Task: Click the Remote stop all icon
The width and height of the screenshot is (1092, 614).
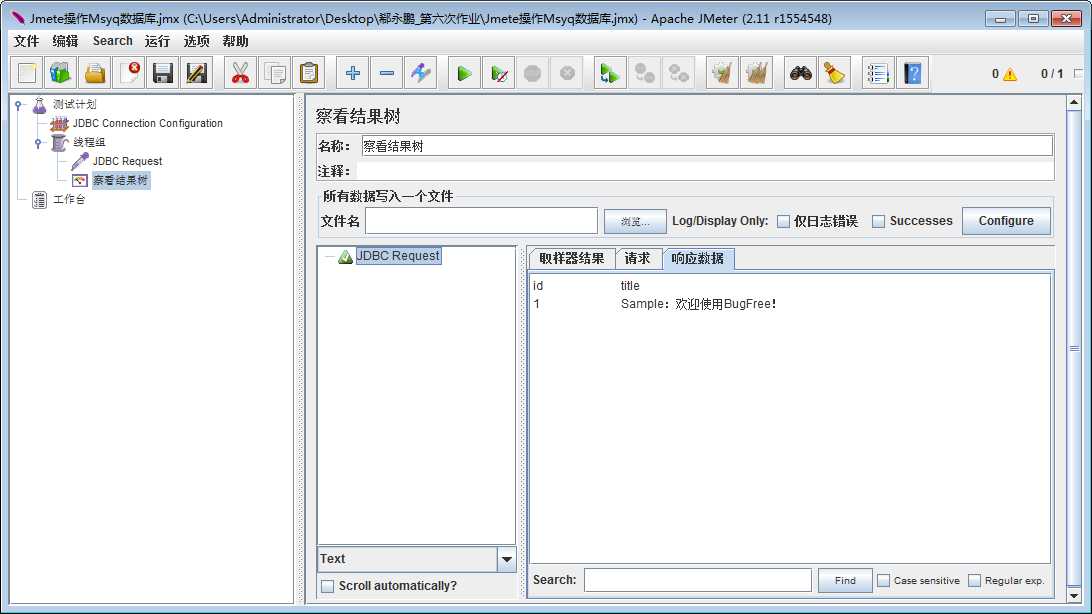Action: click(x=644, y=73)
